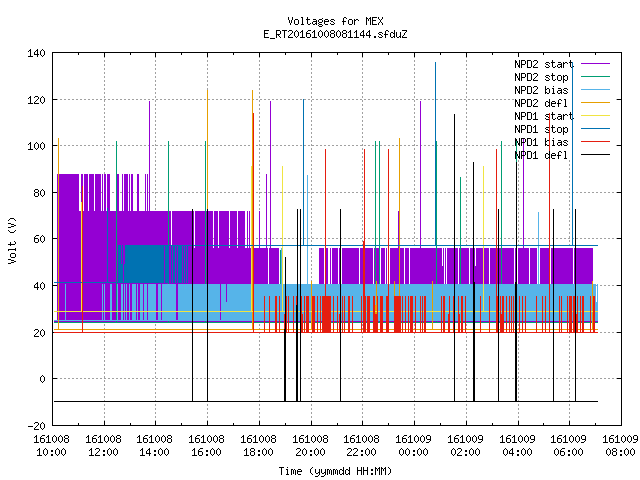Click the yellow NPD1 start legend line
Image resolution: width=640 pixels, height=480 pixels.
pyautogui.click(x=595, y=116)
